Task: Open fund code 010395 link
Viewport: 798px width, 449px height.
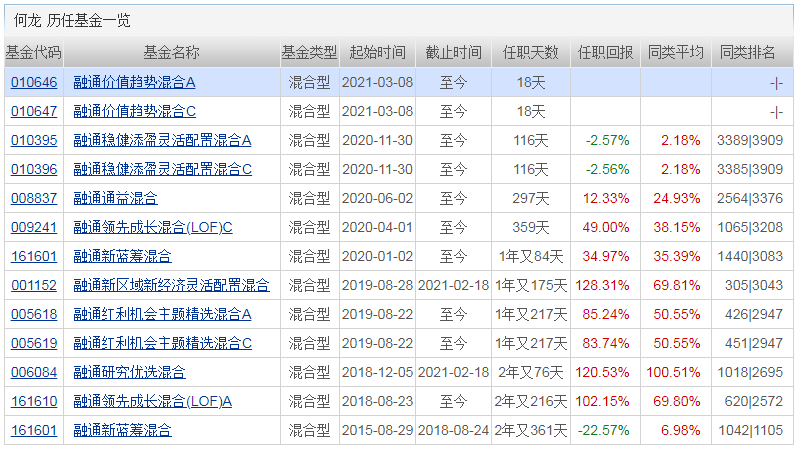Action: [34, 140]
